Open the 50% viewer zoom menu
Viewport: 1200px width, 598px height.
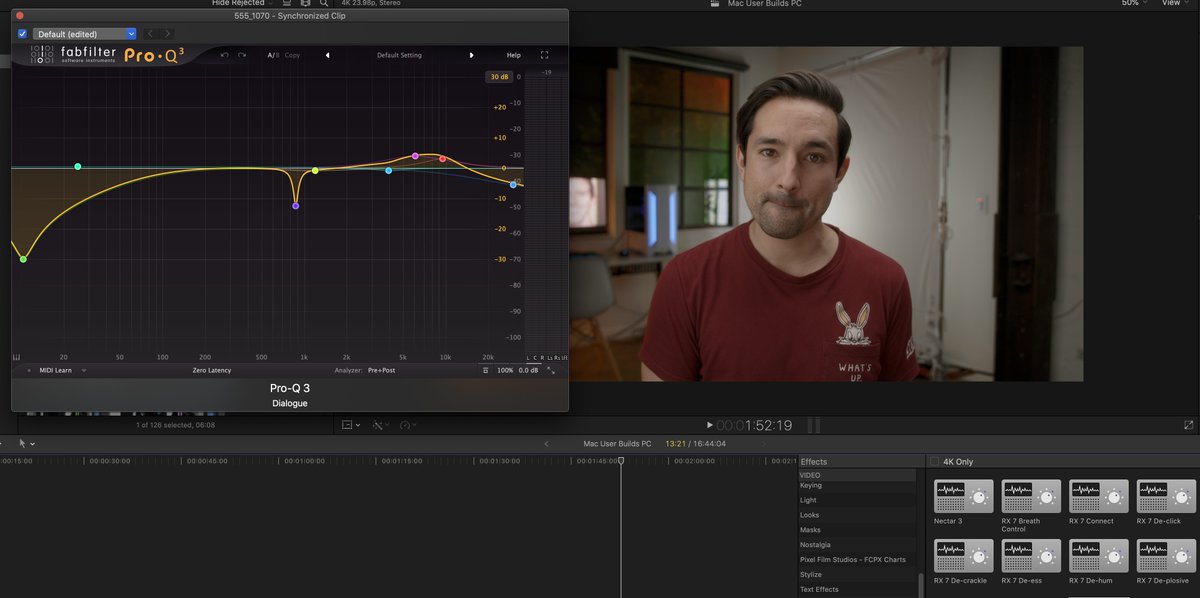pos(1134,3)
